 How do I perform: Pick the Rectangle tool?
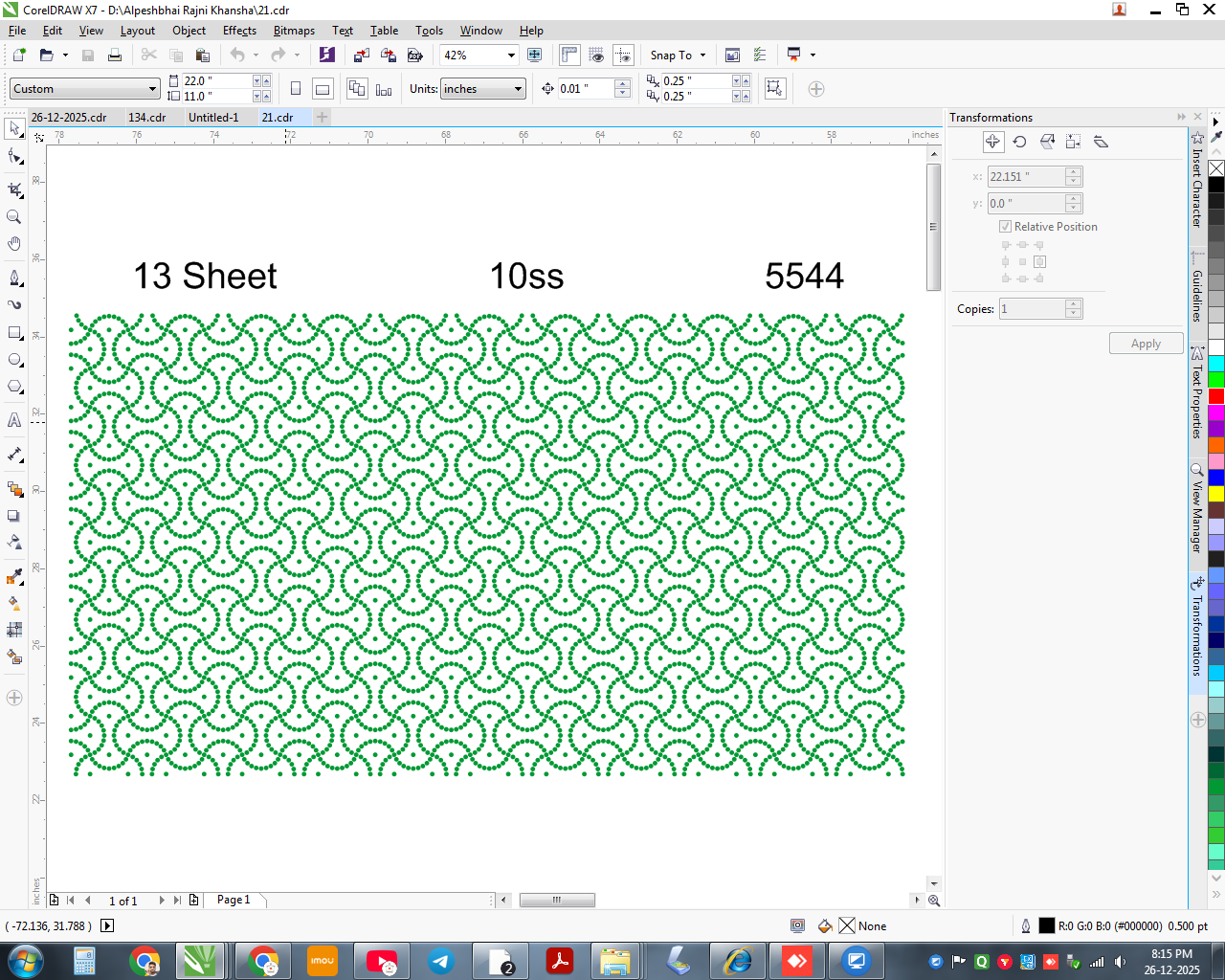pos(14,333)
